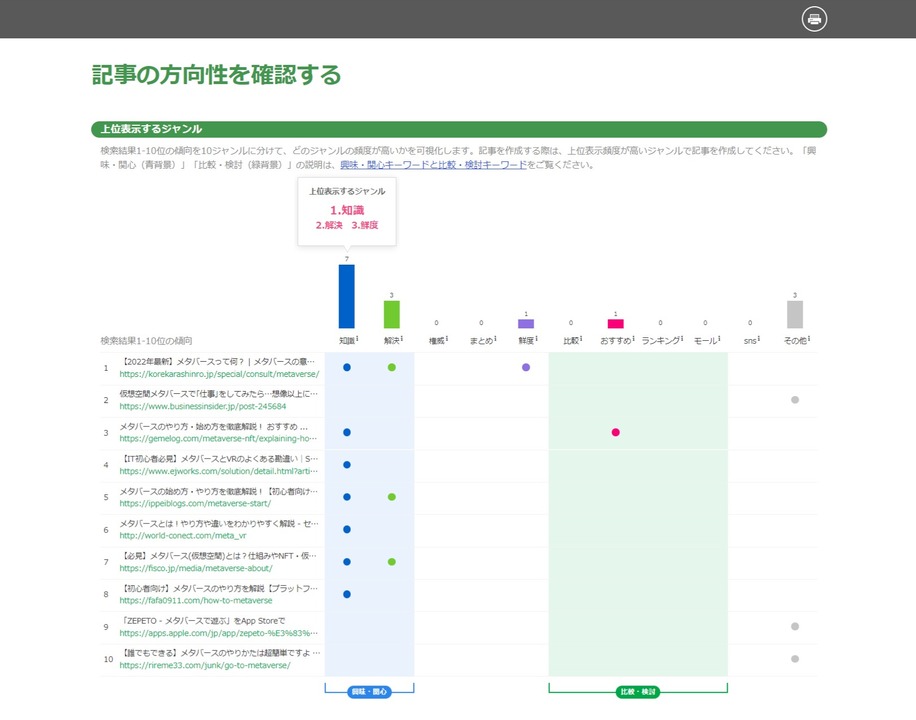Click the blue 知識 dot in row 6
Image resolution: width=916 pixels, height=720 pixels.
[347, 529]
